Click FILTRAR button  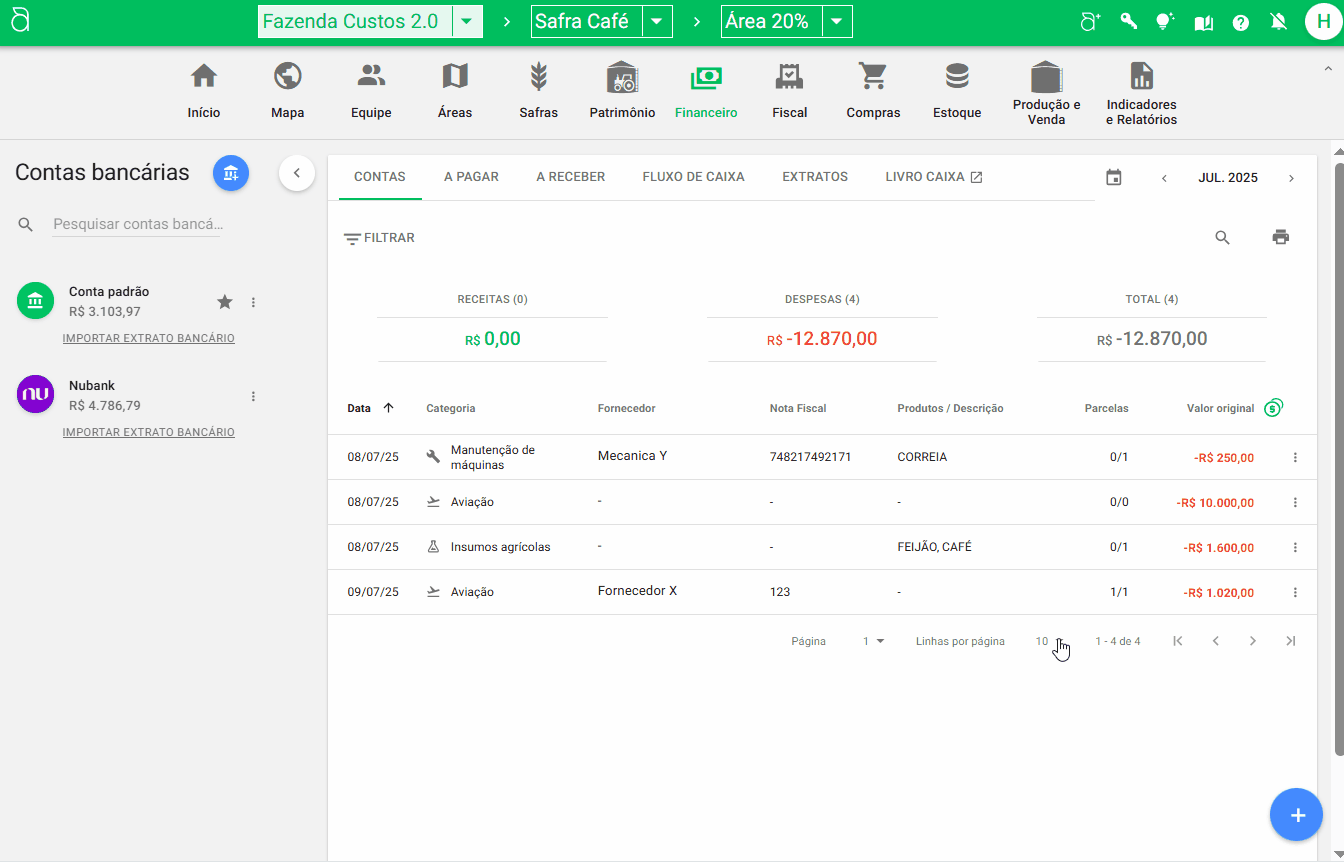tap(379, 238)
